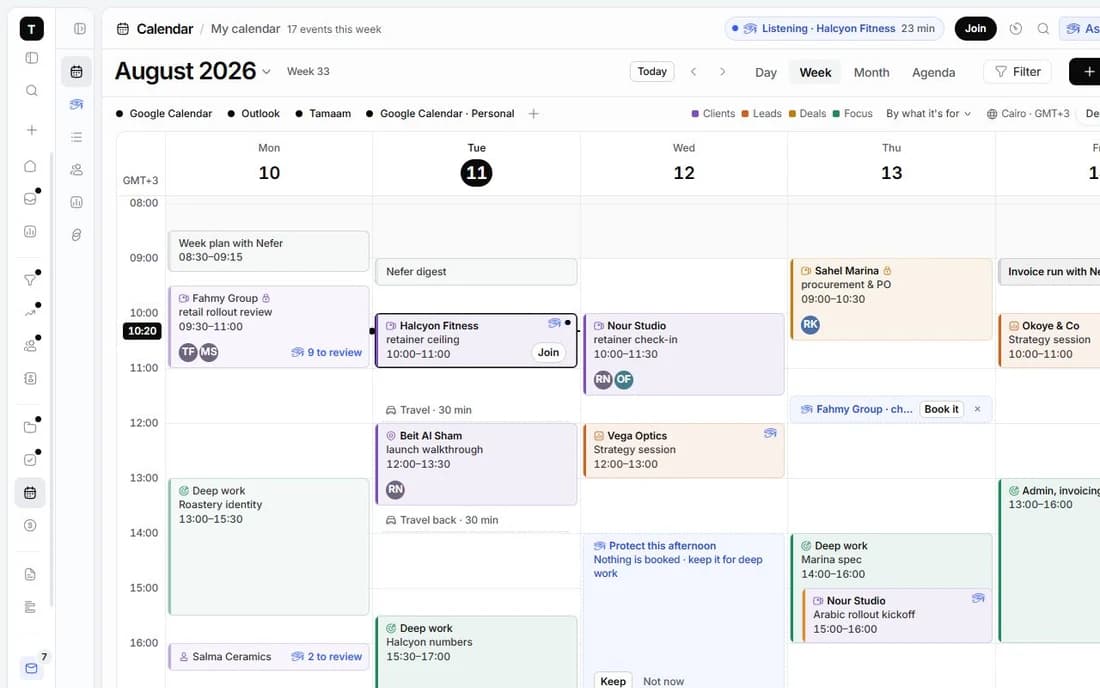The width and height of the screenshot is (1100, 688).
Task: Open the home icon in left sidebar
Action: [x=30, y=166]
